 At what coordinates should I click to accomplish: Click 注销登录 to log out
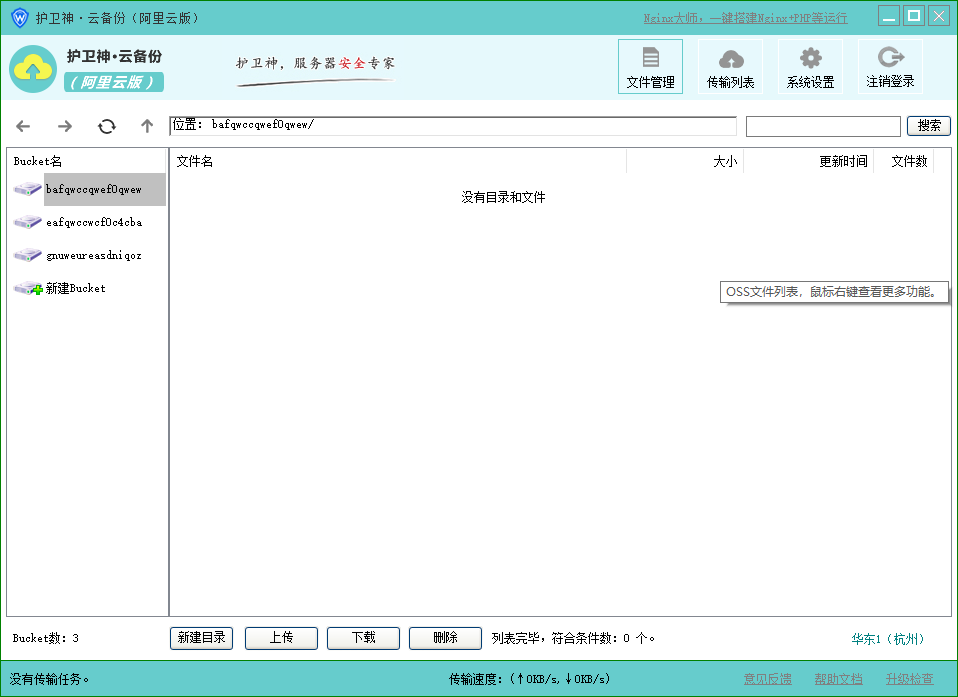tap(890, 67)
